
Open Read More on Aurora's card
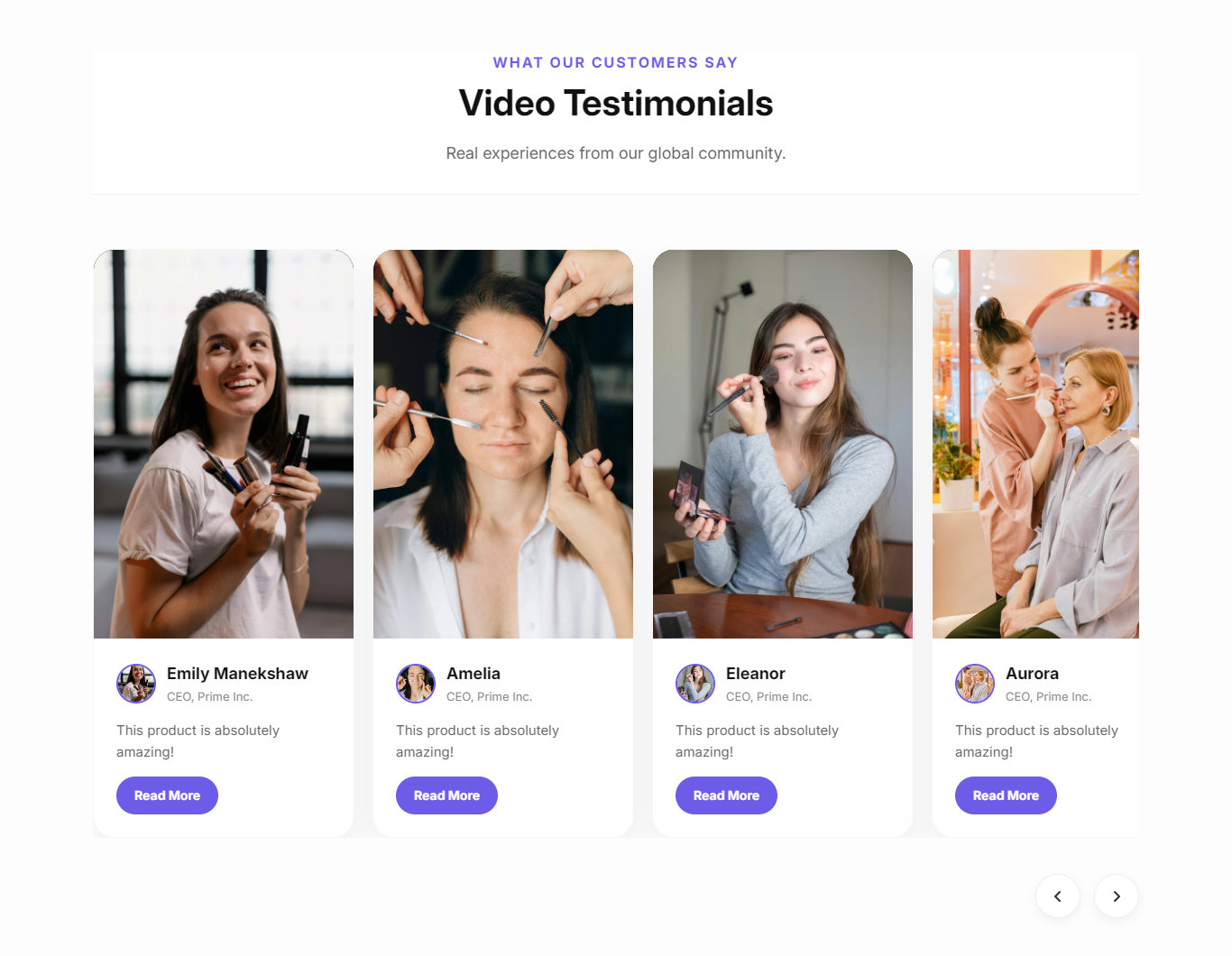[x=1006, y=795]
